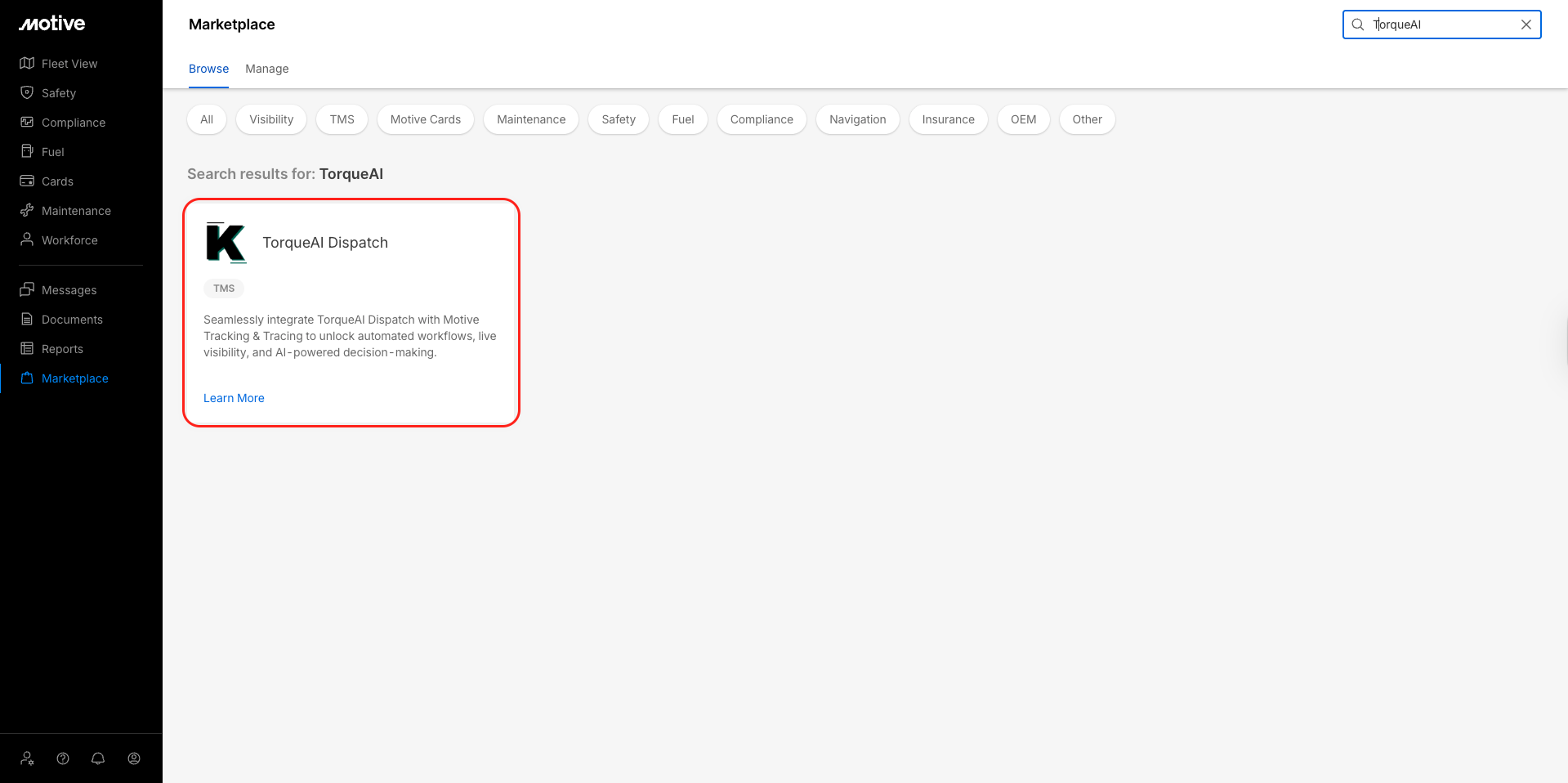
Task: Select the Fuel filter chip
Action: coord(683,119)
